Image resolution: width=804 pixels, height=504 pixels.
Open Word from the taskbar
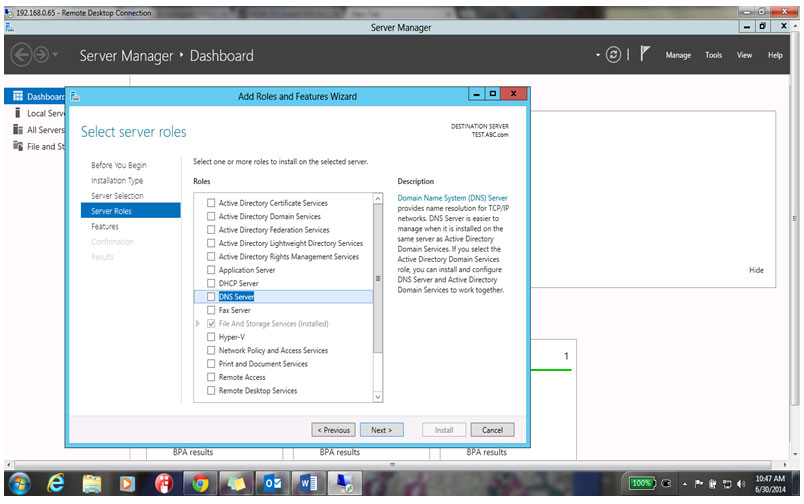pos(309,483)
